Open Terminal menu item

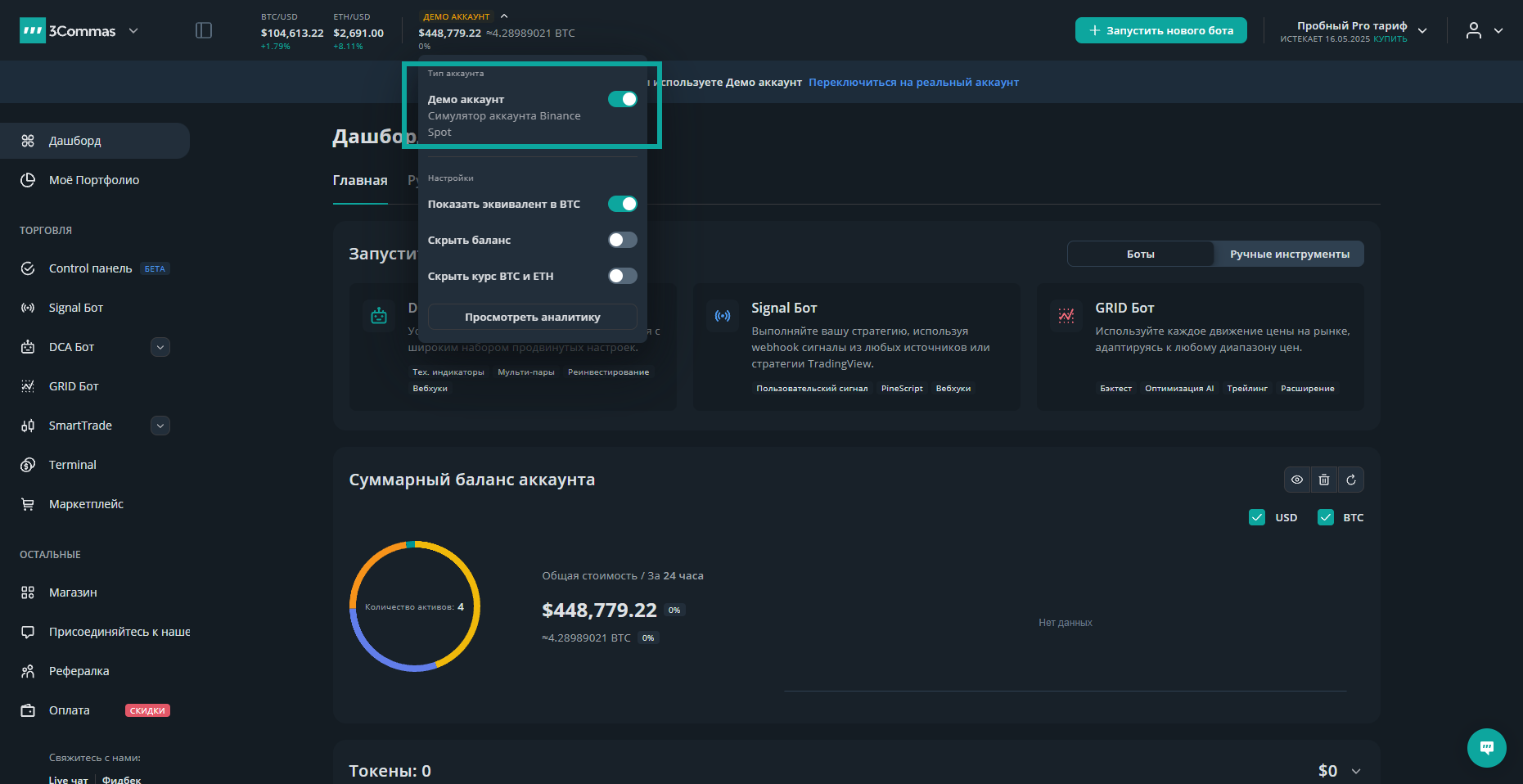(95, 465)
